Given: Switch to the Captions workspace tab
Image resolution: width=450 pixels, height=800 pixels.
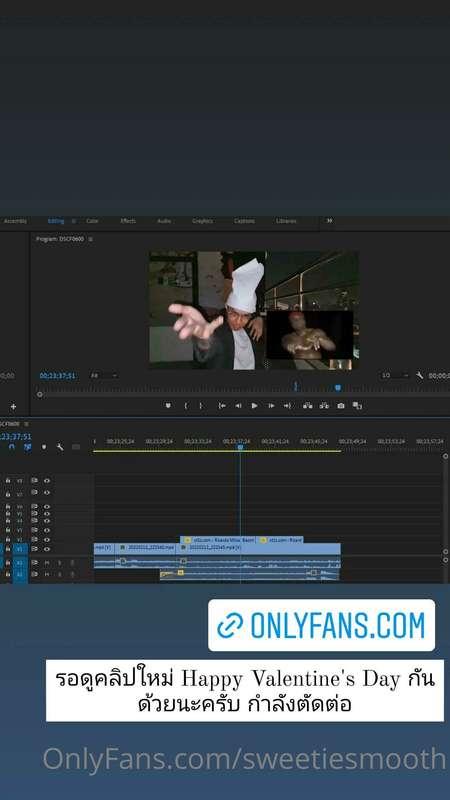Looking at the screenshot, I should point(244,221).
